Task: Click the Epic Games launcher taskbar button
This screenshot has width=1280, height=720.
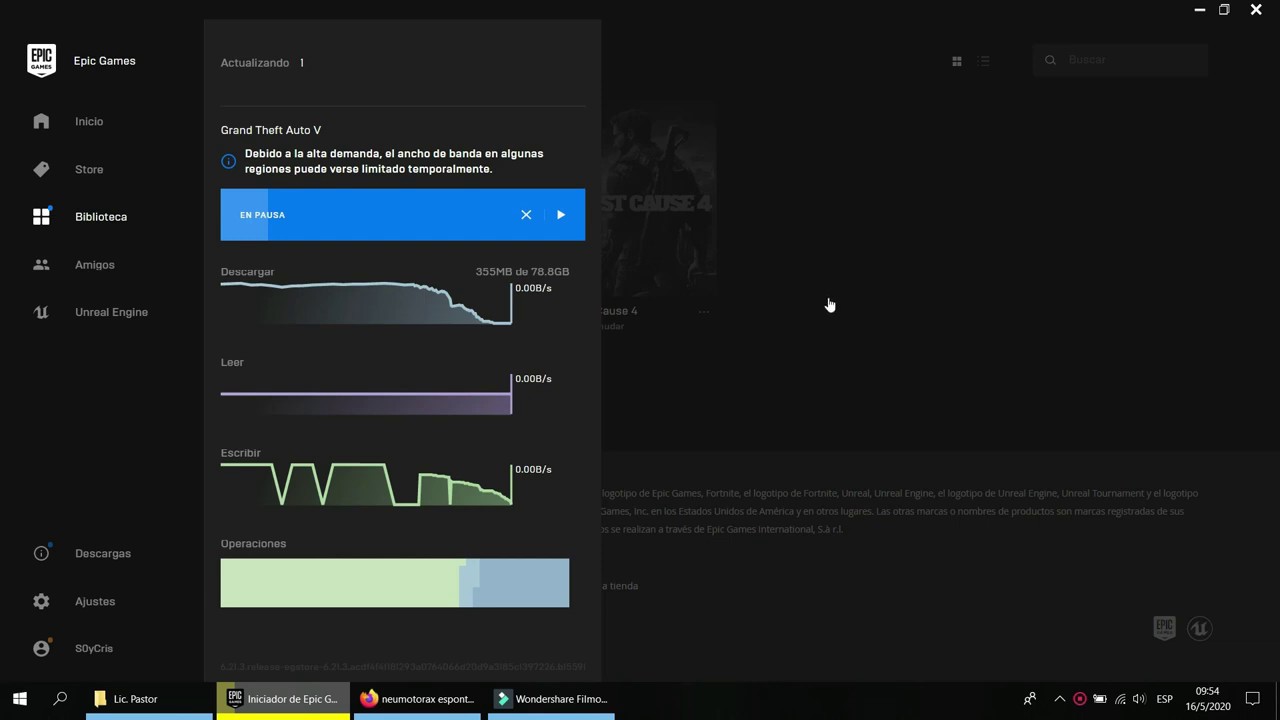Action: coord(283,699)
